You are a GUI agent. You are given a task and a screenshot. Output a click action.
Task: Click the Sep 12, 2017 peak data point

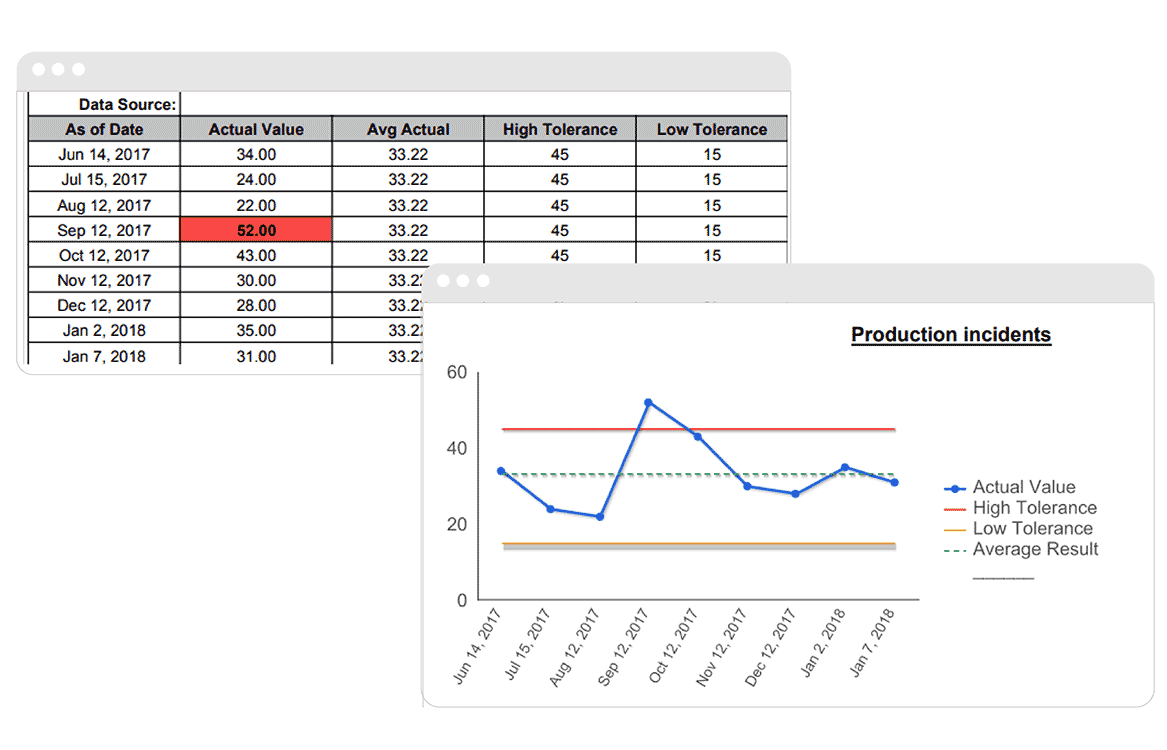pyautogui.click(x=648, y=403)
